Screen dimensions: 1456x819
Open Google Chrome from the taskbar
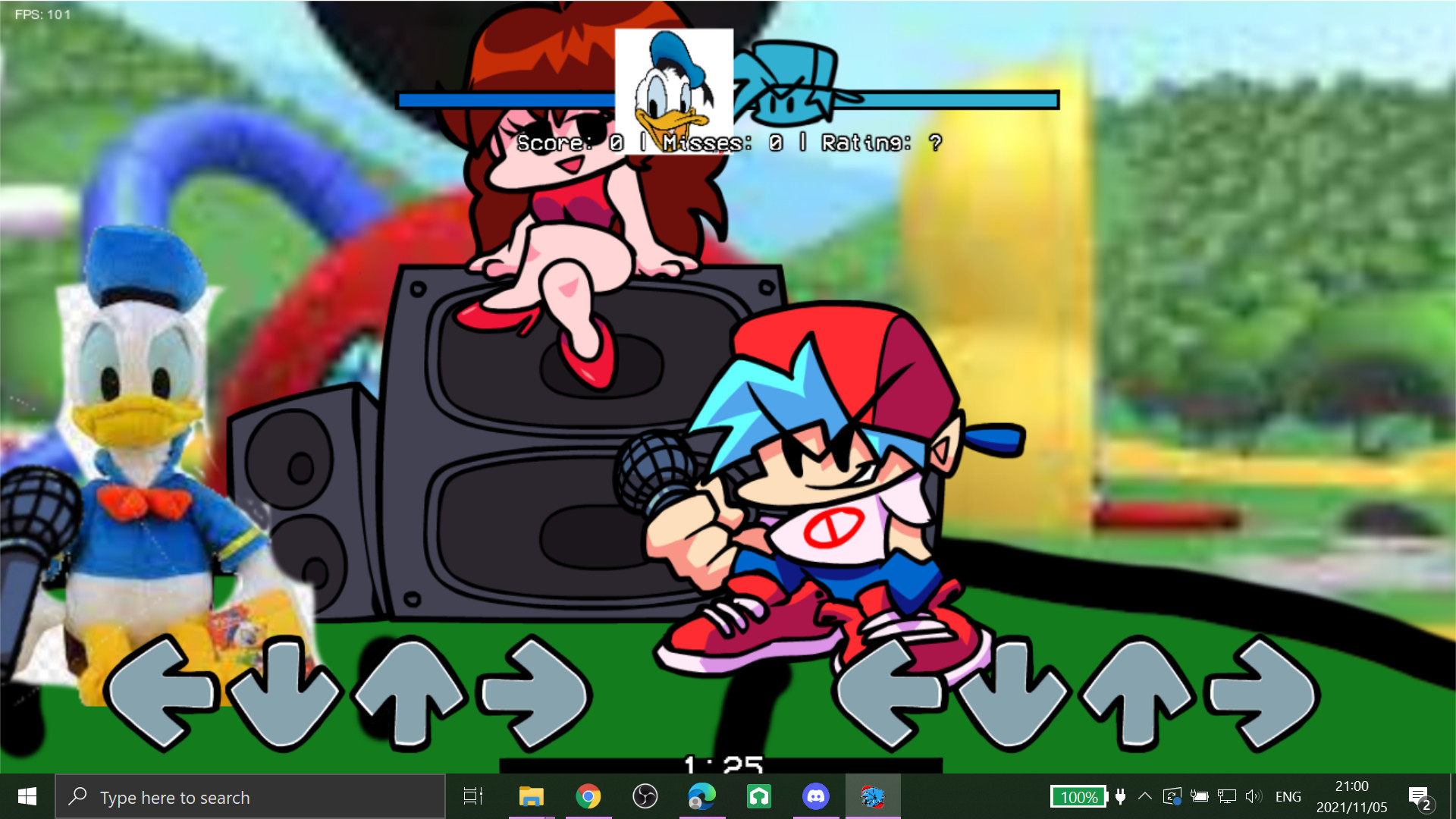coord(589,796)
